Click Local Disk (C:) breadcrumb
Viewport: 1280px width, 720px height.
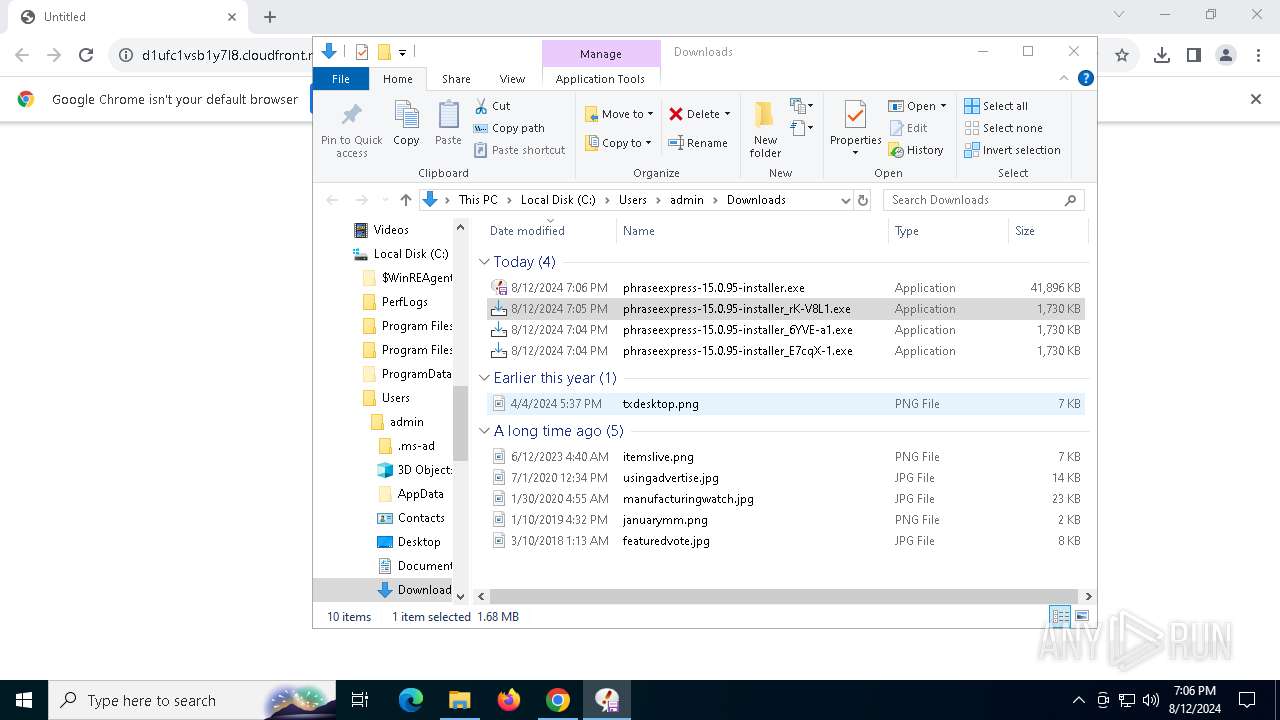558,200
